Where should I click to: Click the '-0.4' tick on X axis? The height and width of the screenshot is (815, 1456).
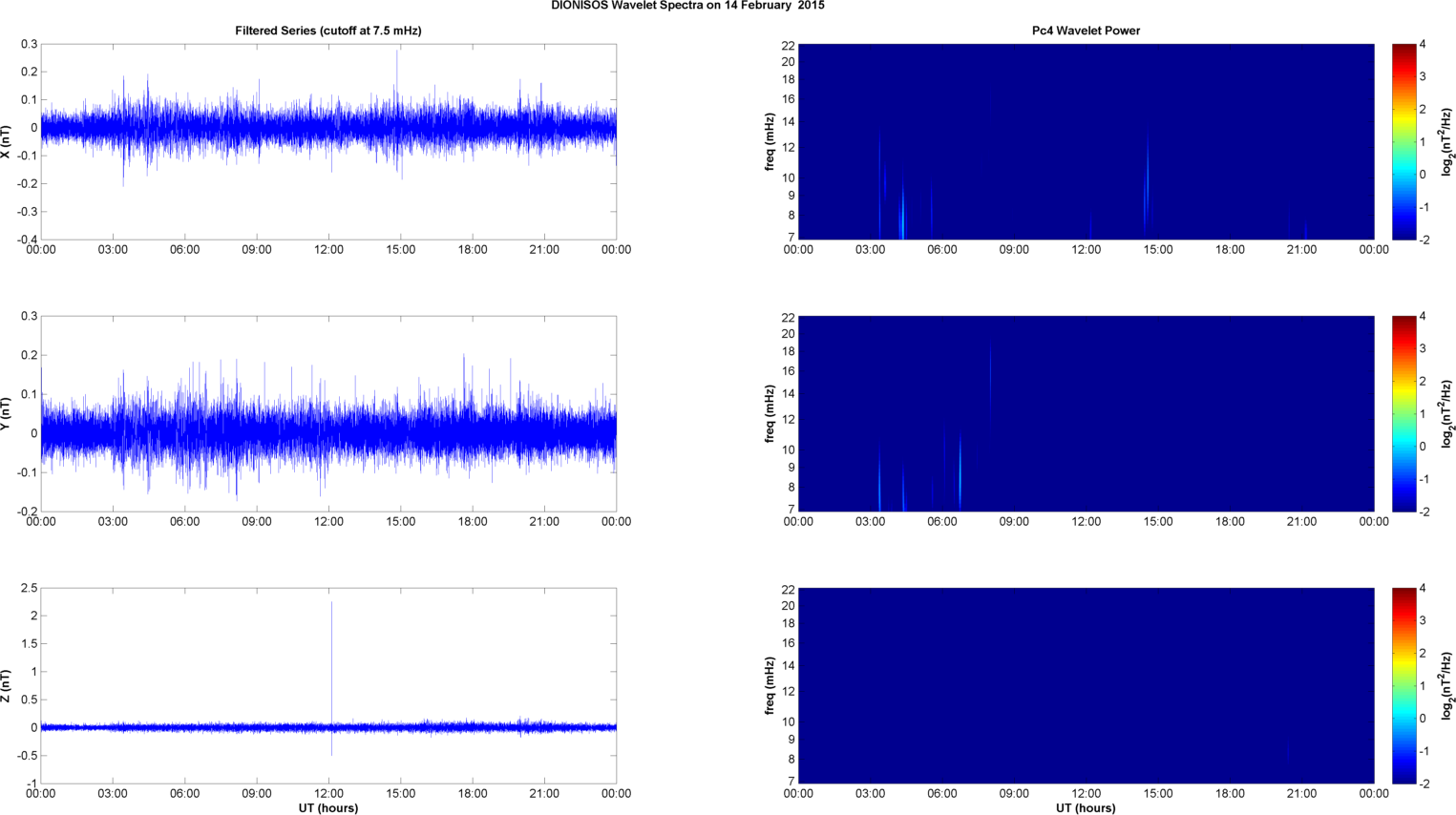pos(27,240)
